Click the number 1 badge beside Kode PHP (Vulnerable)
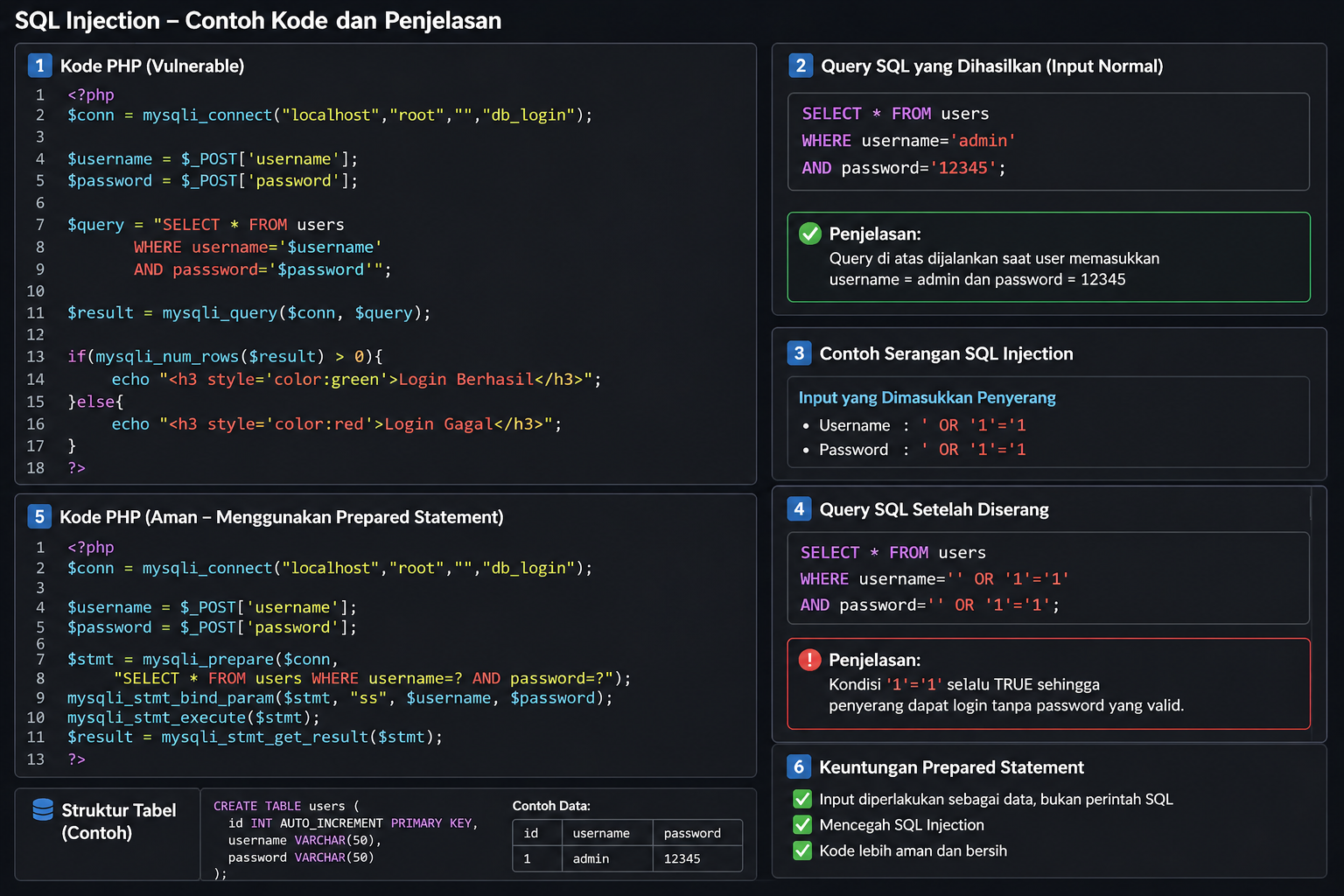1344x896 pixels. (x=39, y=66)
